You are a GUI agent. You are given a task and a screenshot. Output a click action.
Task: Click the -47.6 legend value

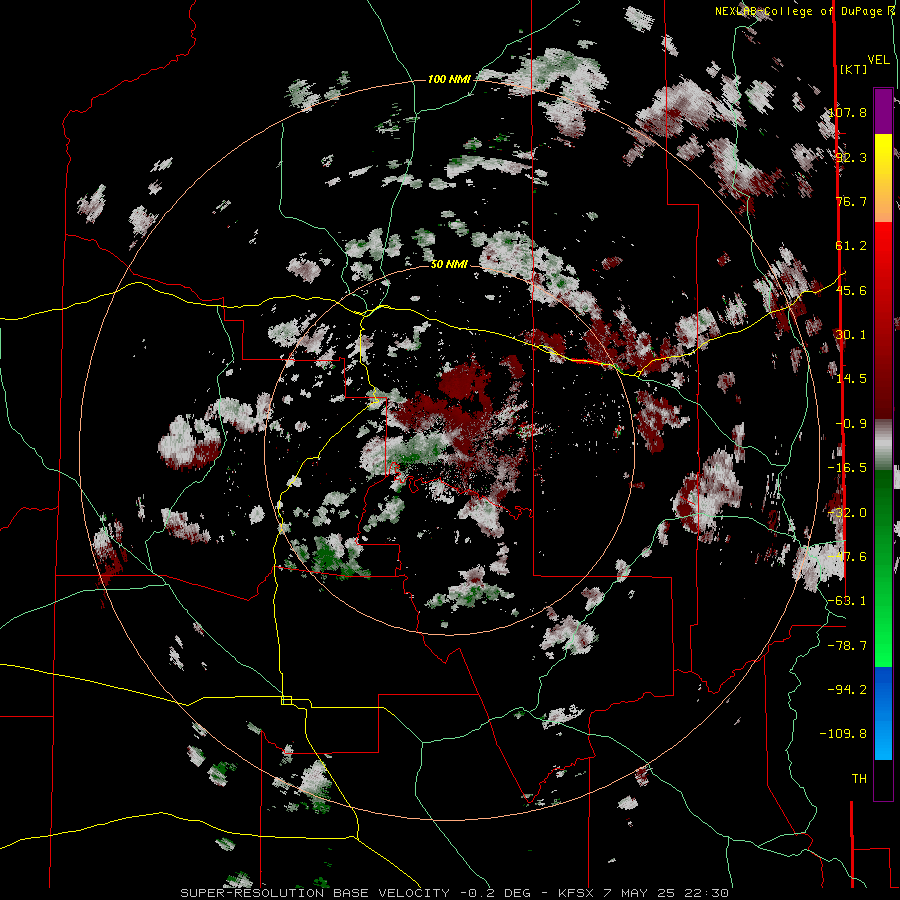tap(847, 557)
